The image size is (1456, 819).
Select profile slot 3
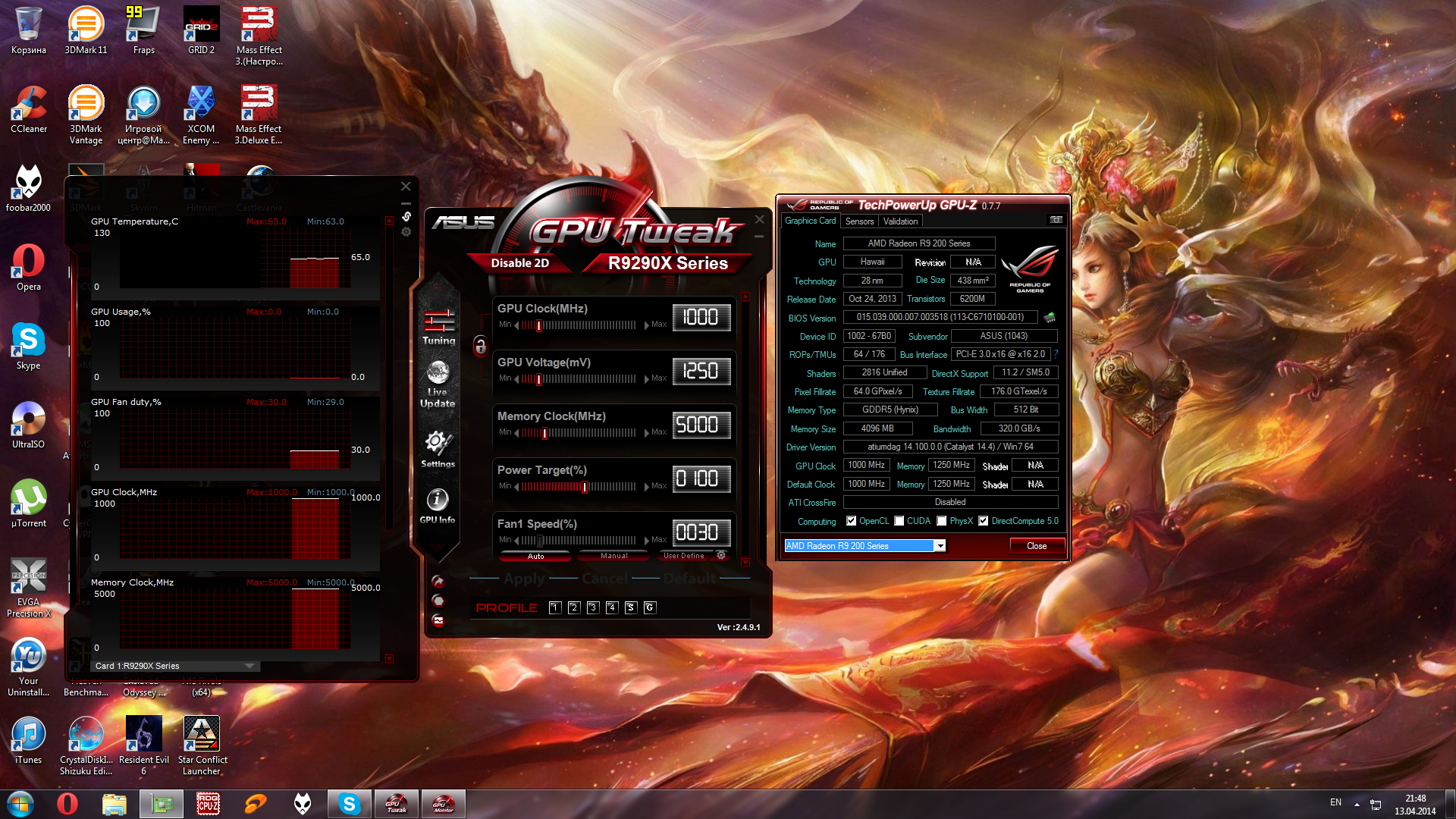coord(593,607)
